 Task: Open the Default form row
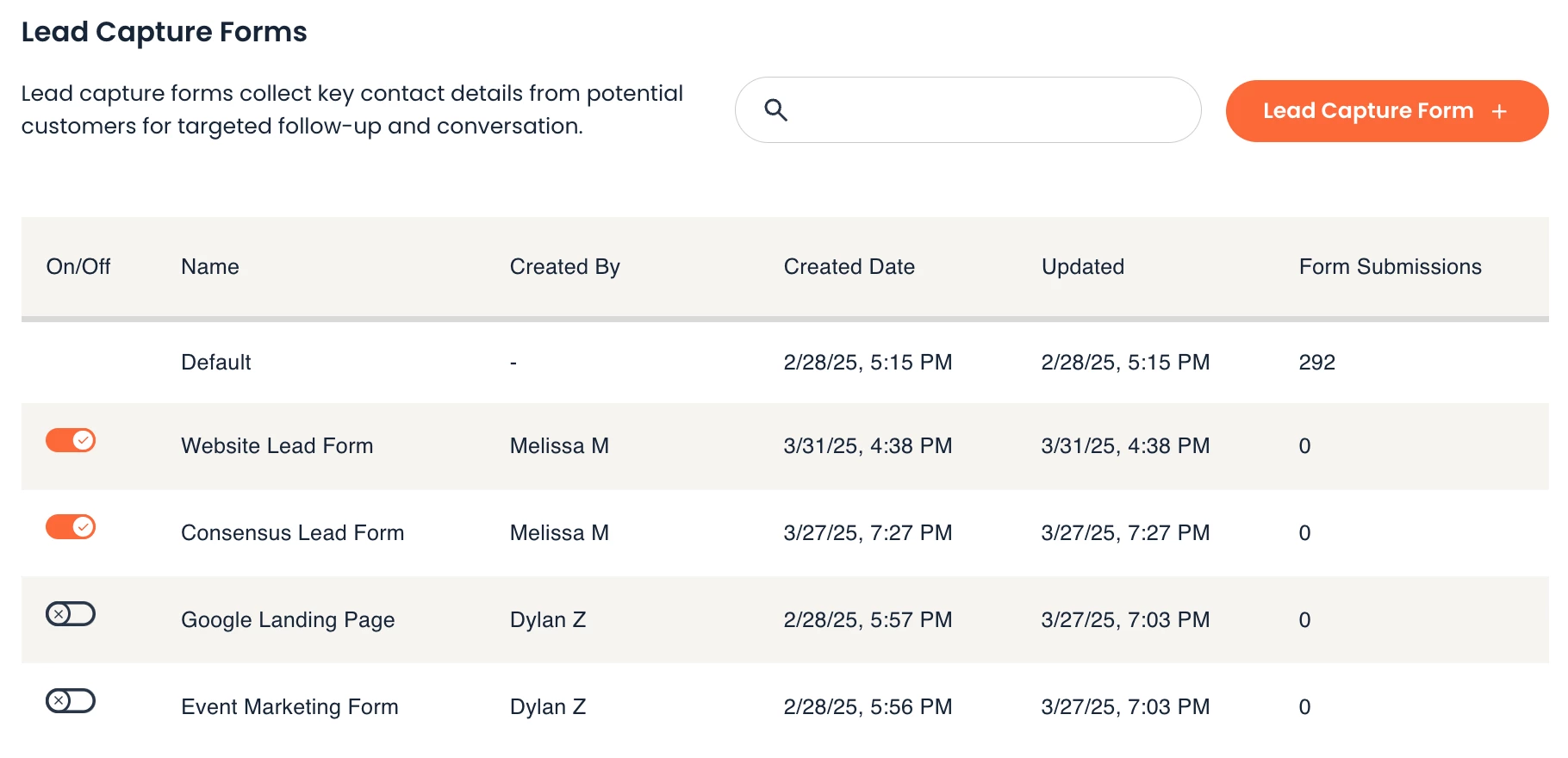[x=216, y=363]
